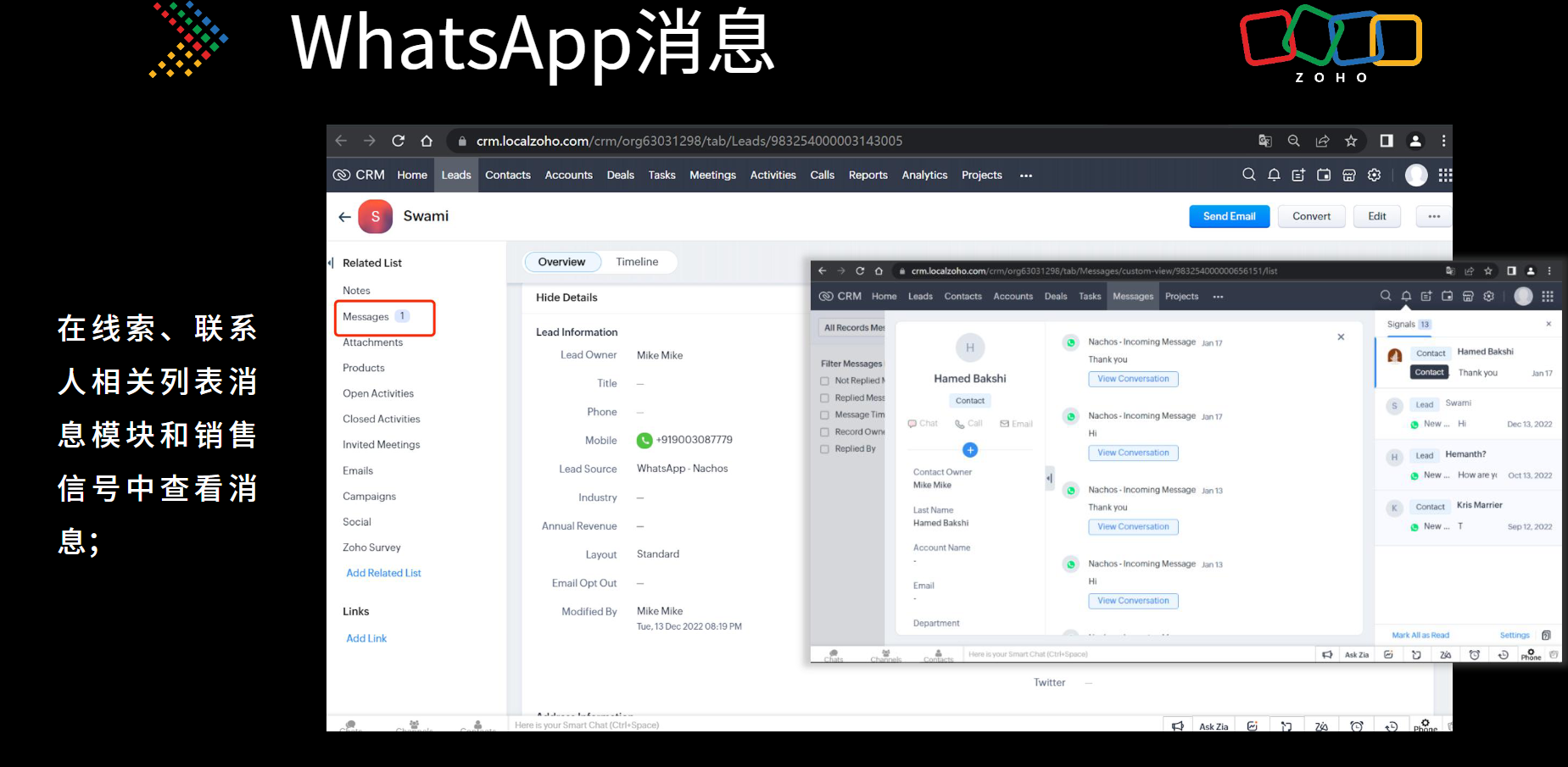Tick the Replied By filter checkbox
Viewport: 1568px width, 767px height.
click(824, 449)
